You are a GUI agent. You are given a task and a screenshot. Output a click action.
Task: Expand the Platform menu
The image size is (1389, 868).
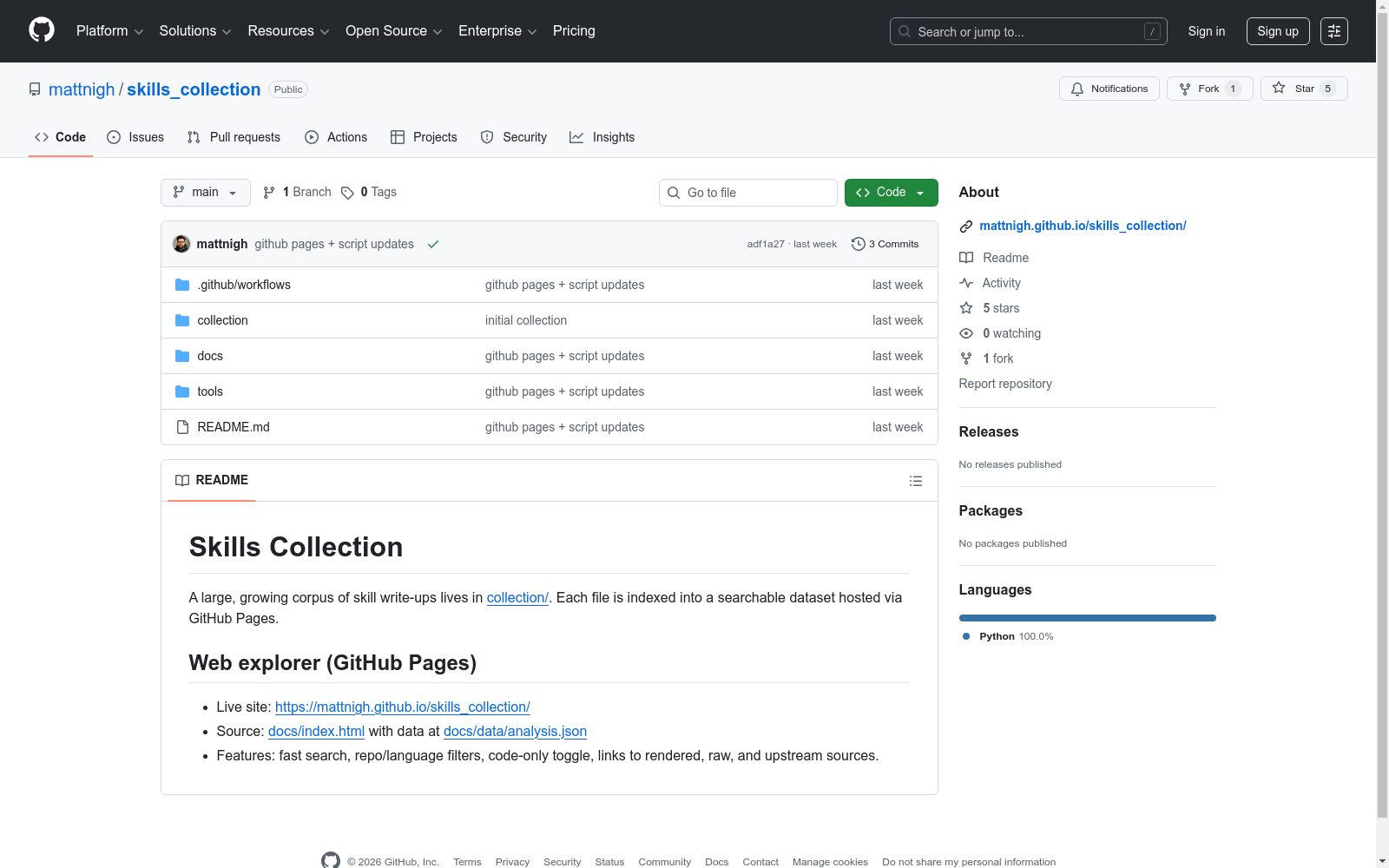click(110, 31)
